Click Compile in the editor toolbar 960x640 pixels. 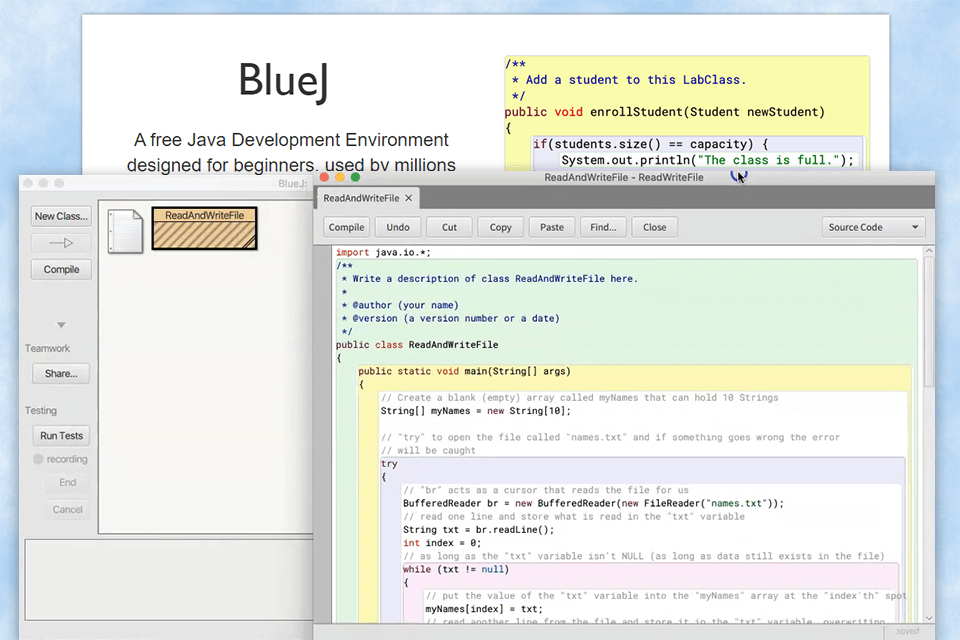click(347, 227)
